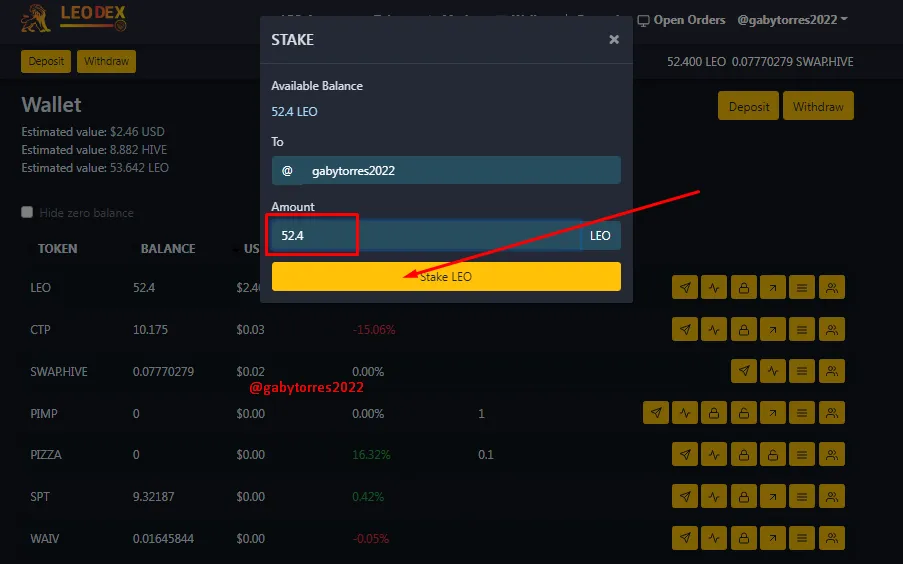Click the people icon in WAIV row
The width and height of the screenshot is (903, 564).
(832, 538)
